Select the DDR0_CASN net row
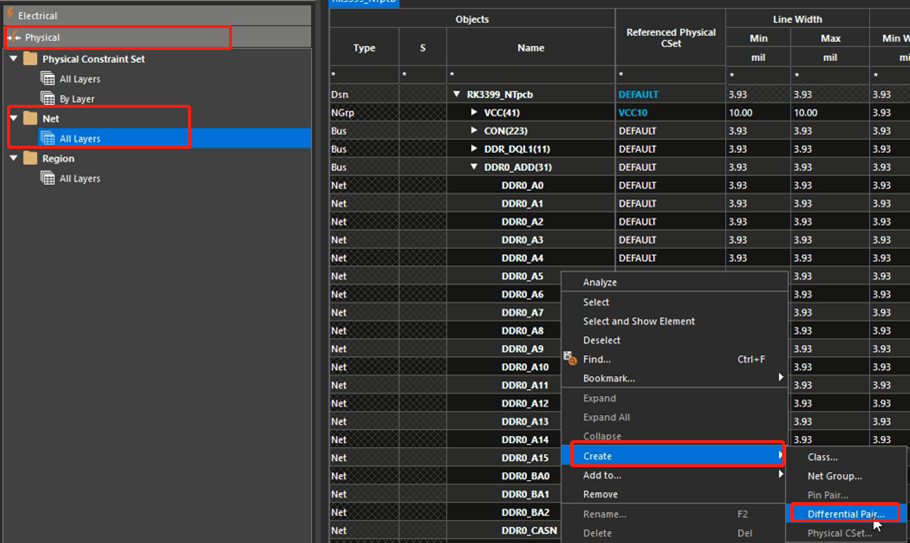The height and width of the screenshot is (543, 910). click(x=529, y=530)
